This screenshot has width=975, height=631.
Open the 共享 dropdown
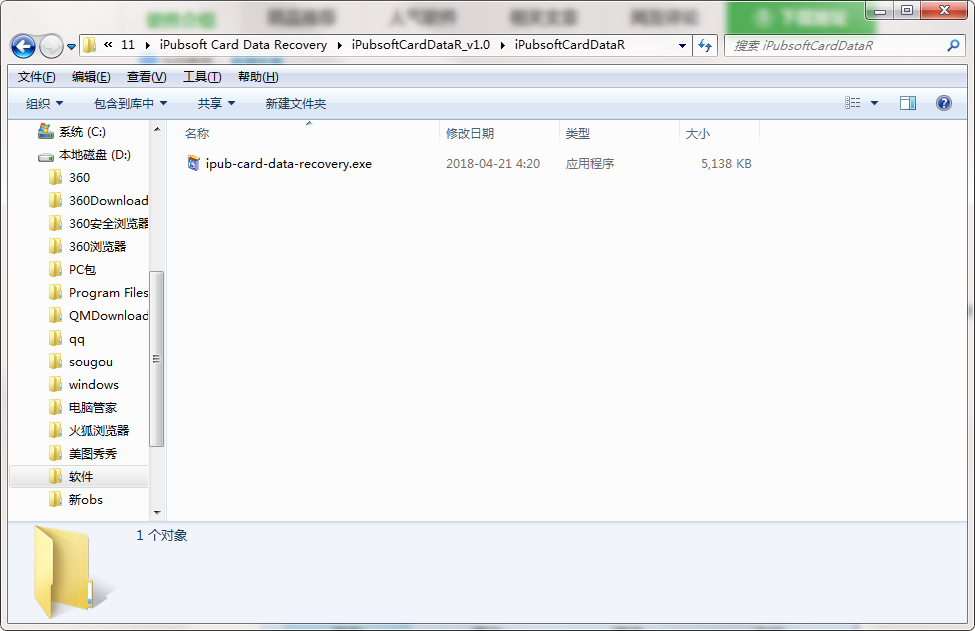coord(216,103)
